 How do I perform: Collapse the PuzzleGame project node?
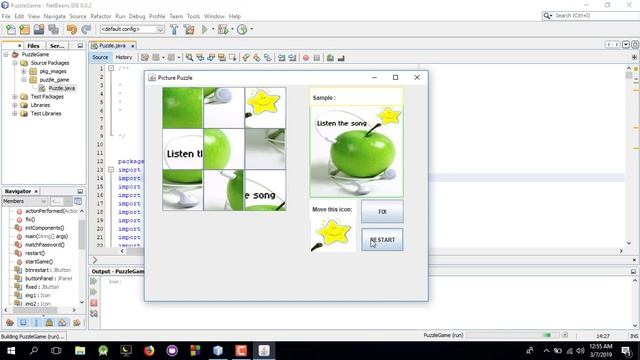[6, 54]
